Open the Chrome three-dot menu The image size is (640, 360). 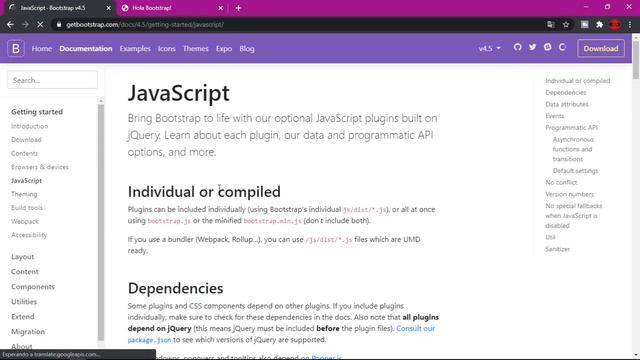(x=630, y=24)
